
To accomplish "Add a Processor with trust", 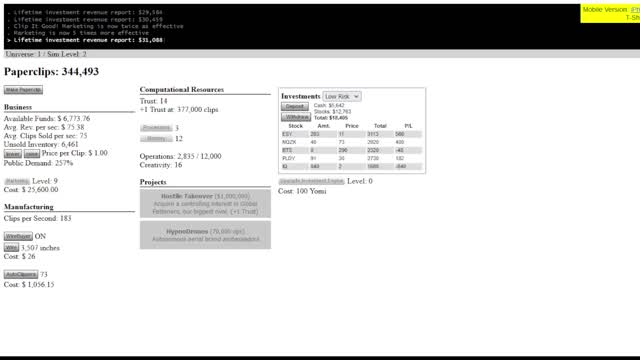I will [x=156, y=128].
